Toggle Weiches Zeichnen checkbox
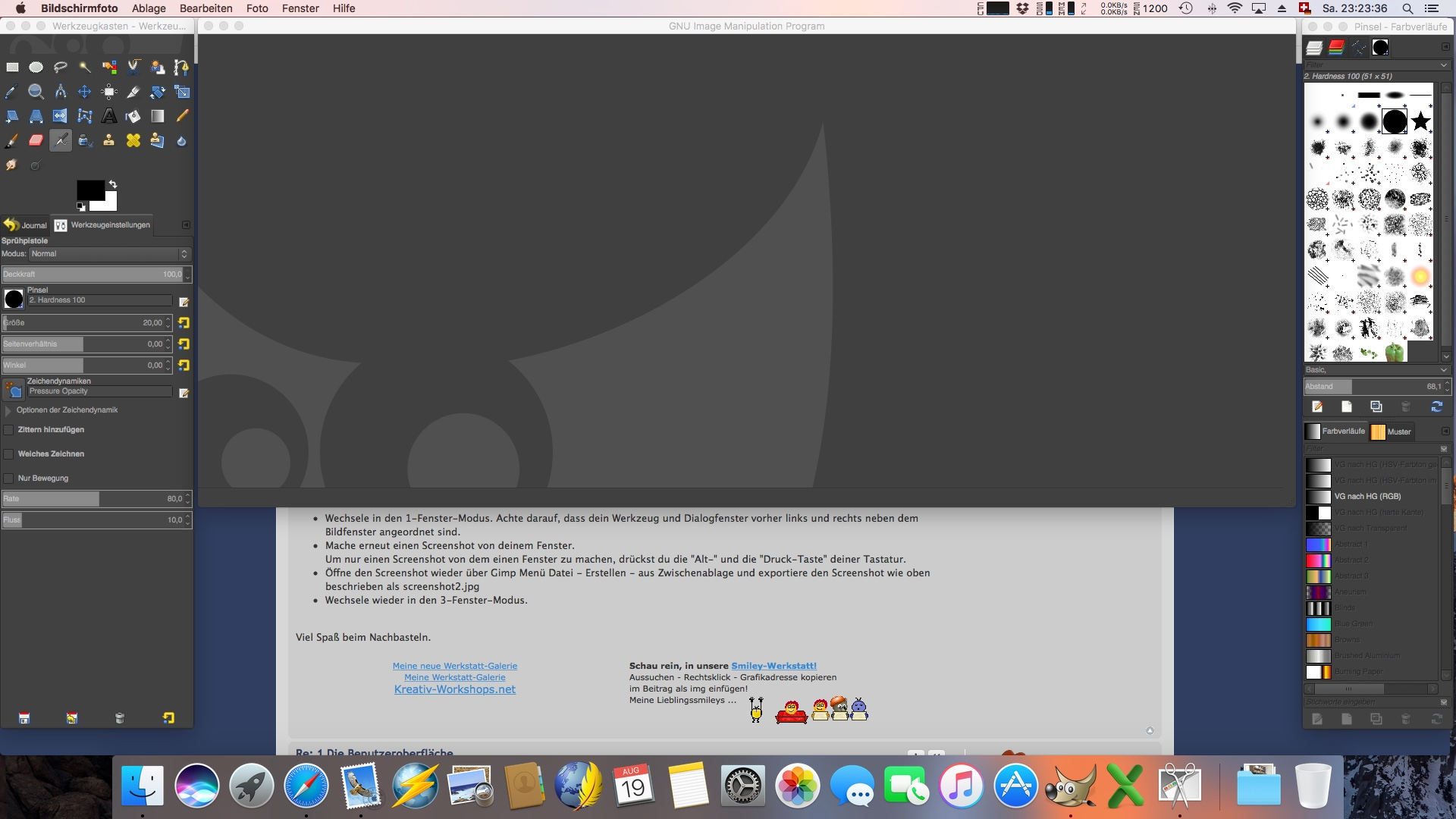The image size is (1456, 819). click(9, 454)
